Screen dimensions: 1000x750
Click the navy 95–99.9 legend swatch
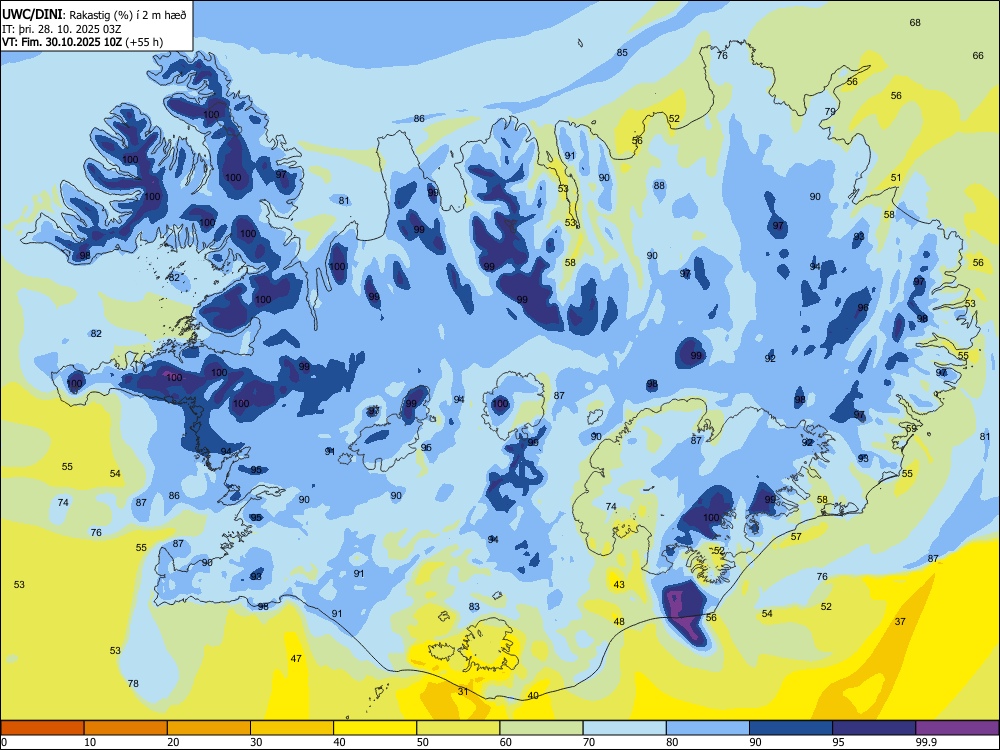click(x=874, y=728)
